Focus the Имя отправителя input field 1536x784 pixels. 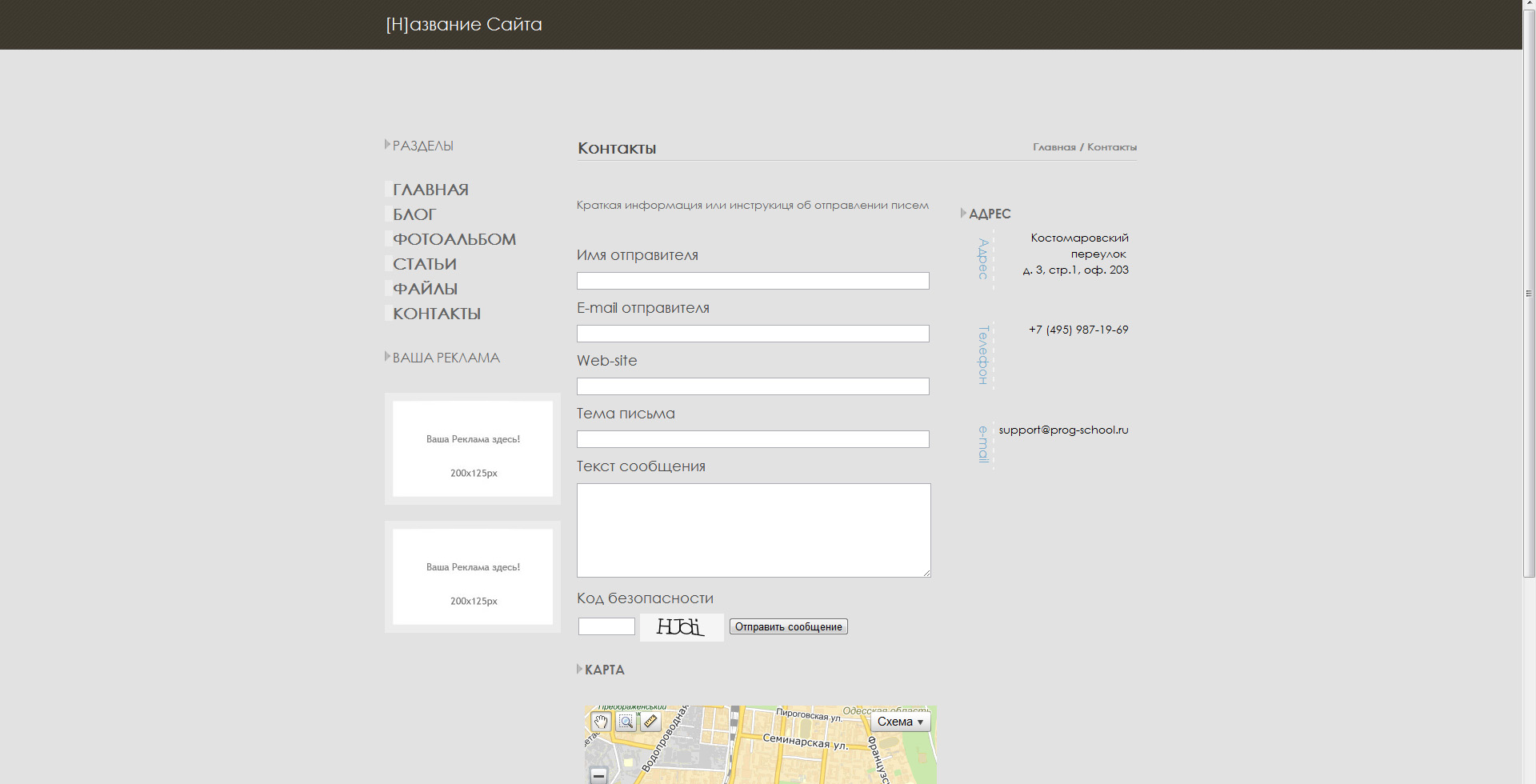point(753,281)
